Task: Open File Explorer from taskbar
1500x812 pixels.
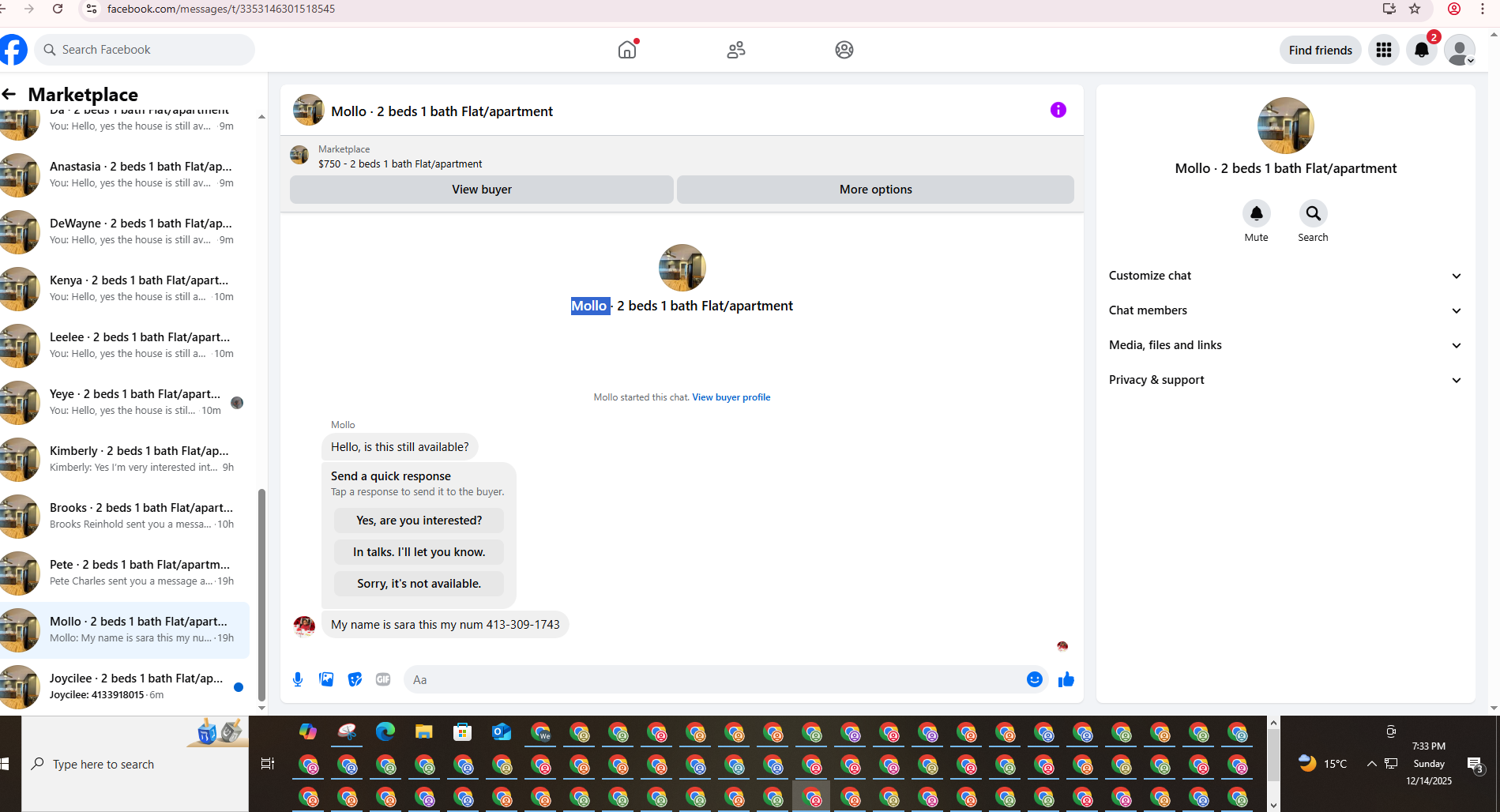Action: [x=424, y=732]
